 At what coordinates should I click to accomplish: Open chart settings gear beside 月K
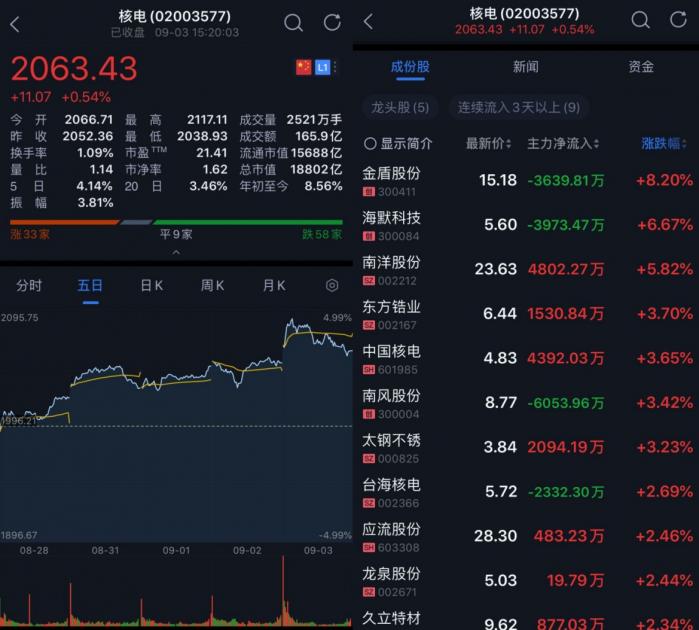tap(332, 286)
